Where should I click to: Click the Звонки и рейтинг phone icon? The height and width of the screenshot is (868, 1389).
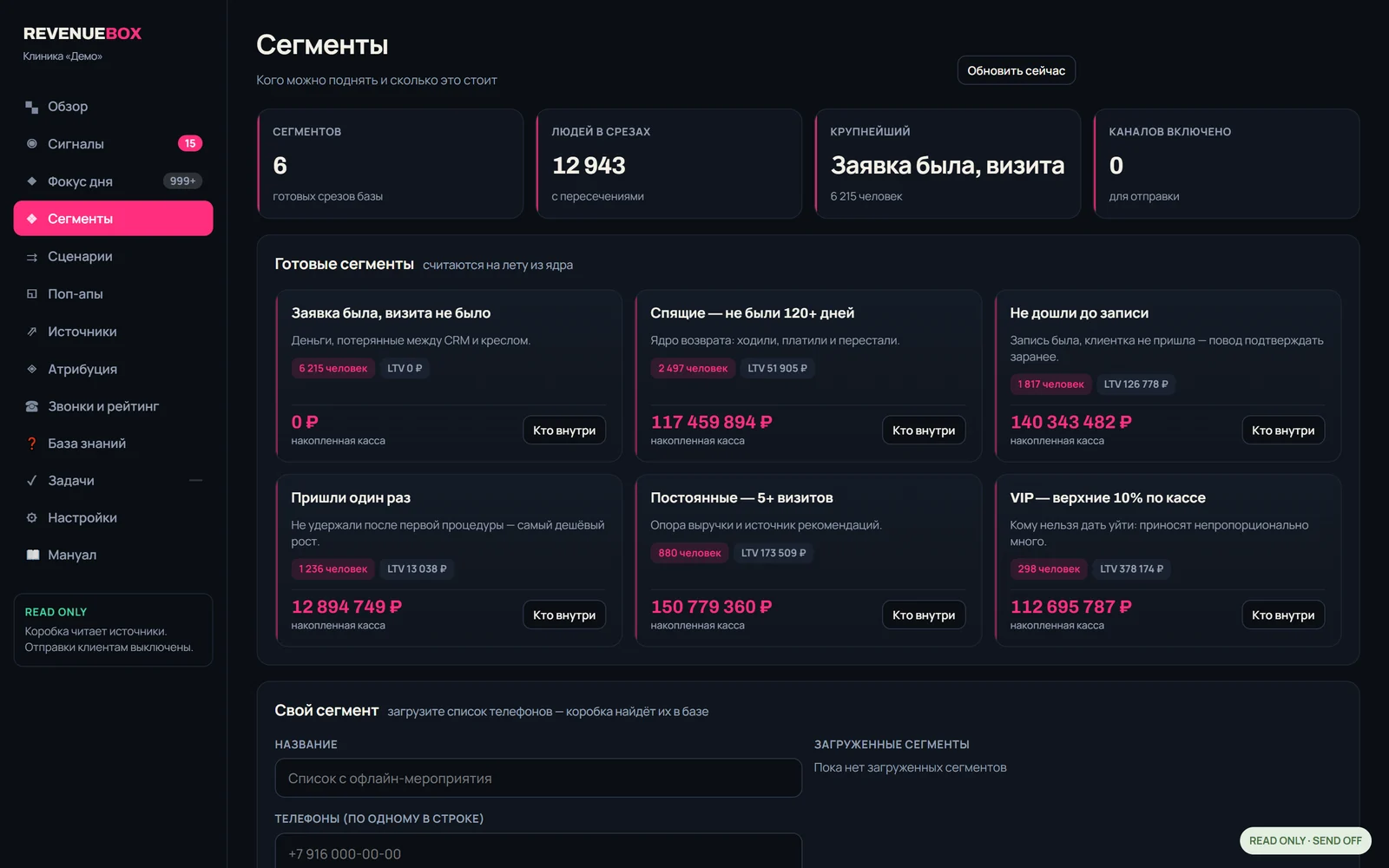(32, 406)
